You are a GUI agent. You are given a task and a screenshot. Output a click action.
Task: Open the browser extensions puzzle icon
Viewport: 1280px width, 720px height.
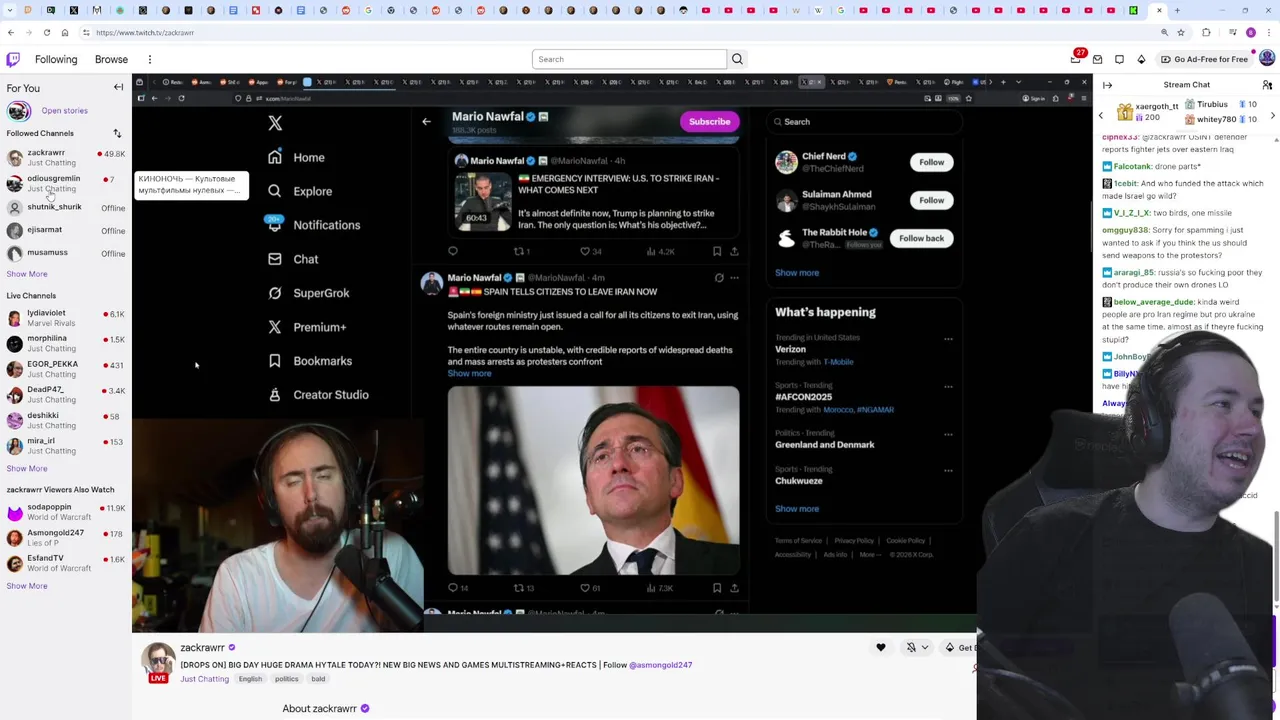[x=1206, y=33]
